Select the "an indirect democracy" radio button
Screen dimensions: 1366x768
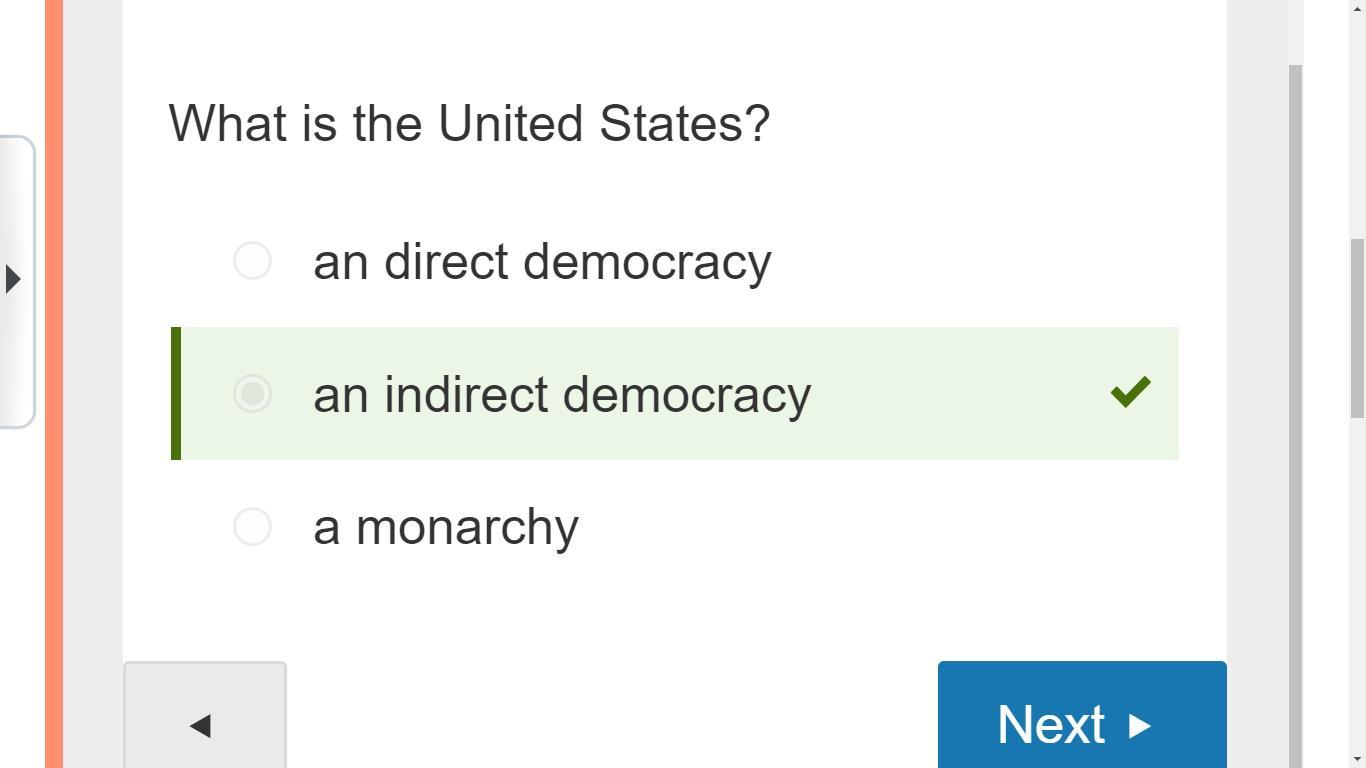[252, 394]
